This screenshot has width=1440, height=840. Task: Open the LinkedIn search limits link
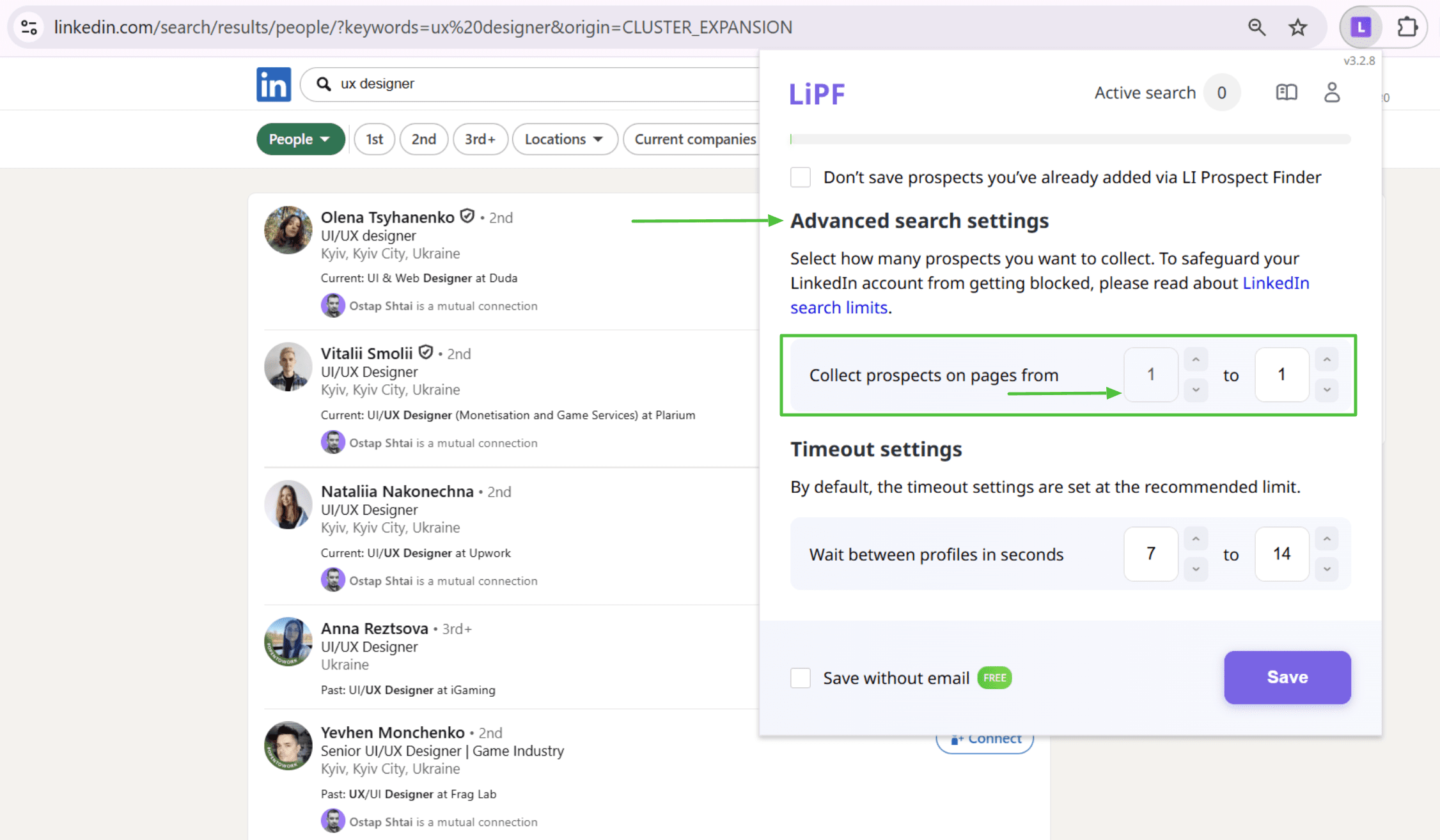(838, 307)
